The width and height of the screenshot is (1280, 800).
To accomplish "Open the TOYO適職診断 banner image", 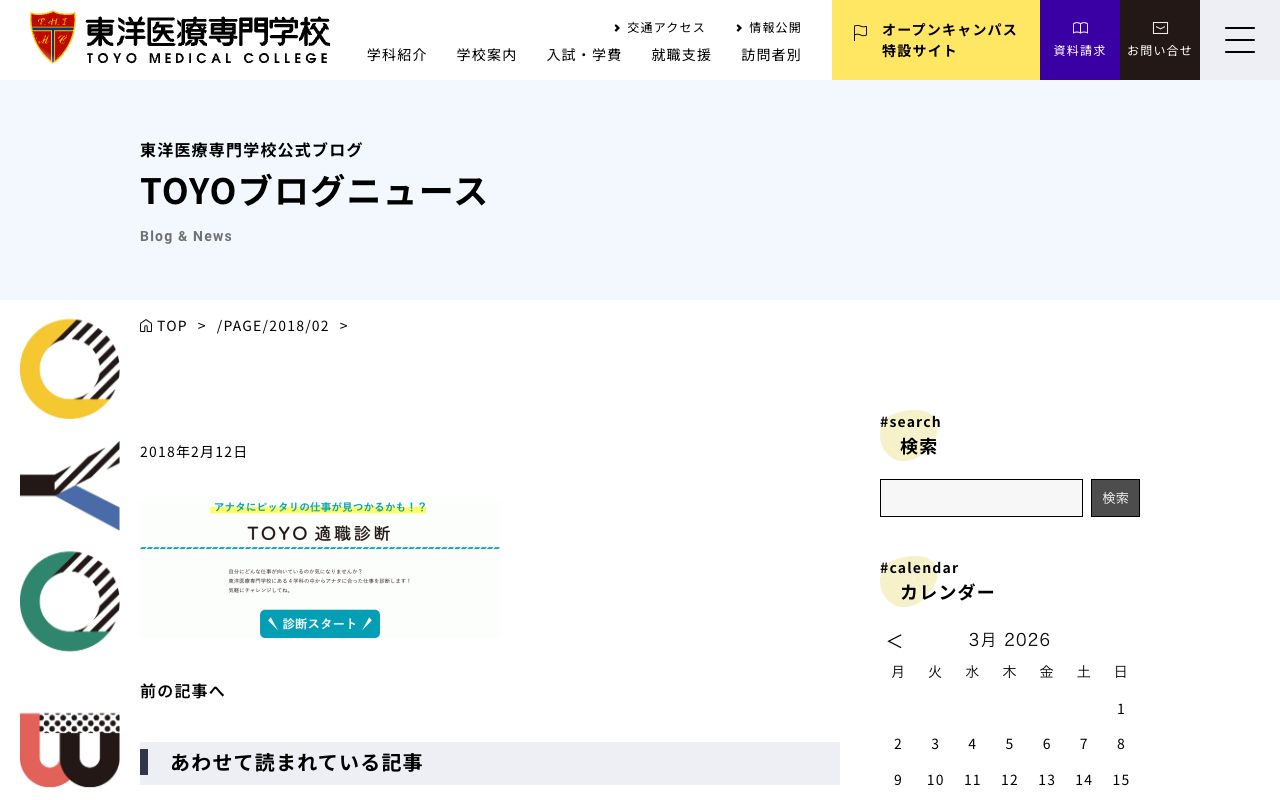I will 320,567.
